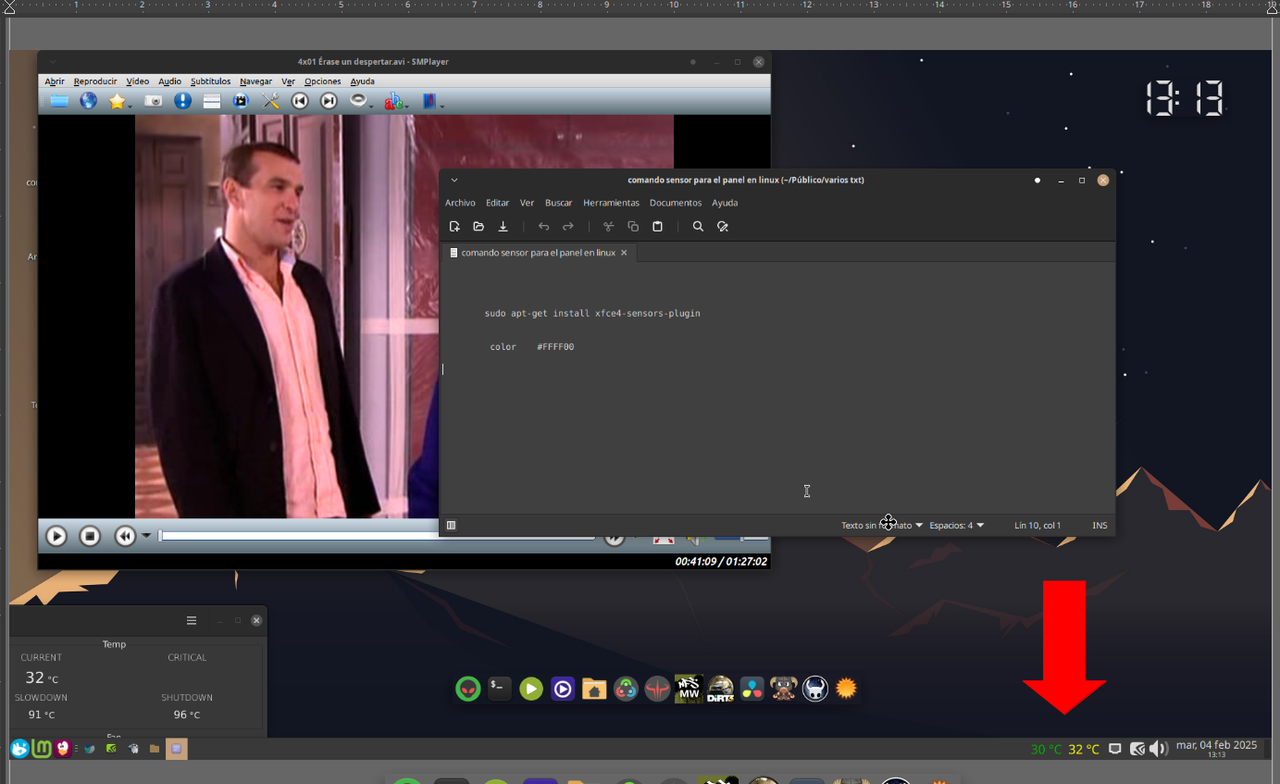Click the 'sudo apt-get install xfce4-sensors-plugin' line
1280x784 pixels.
click(592, 313)
